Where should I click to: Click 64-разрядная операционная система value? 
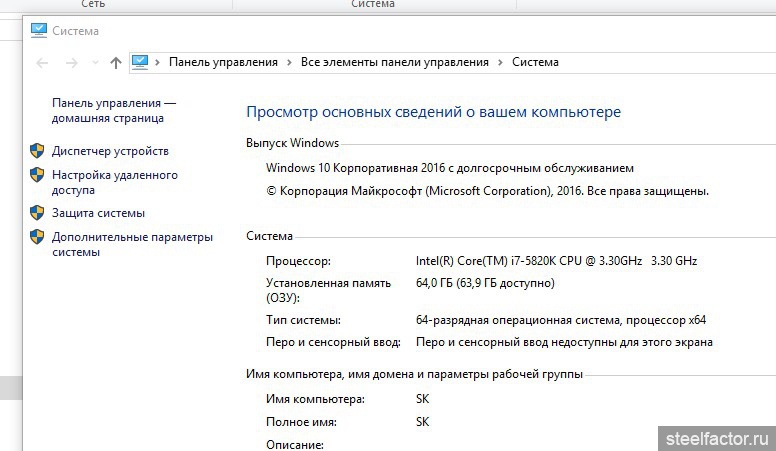coord(561,320)
